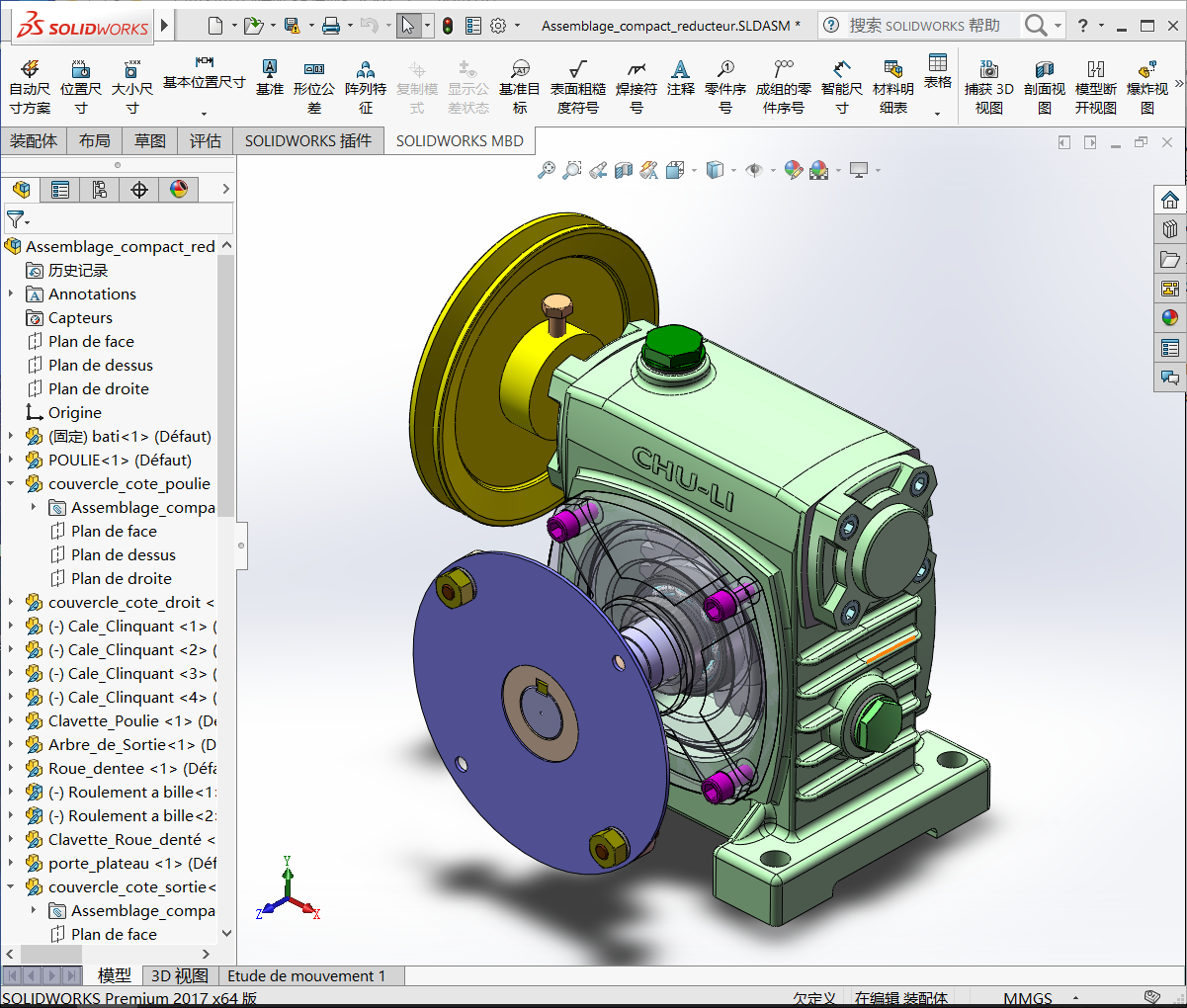Image resolution: width=1187 pixels, height=1008 pixels.
Task: Click Previous View in viewport toolbar
Action: point(598,170)
